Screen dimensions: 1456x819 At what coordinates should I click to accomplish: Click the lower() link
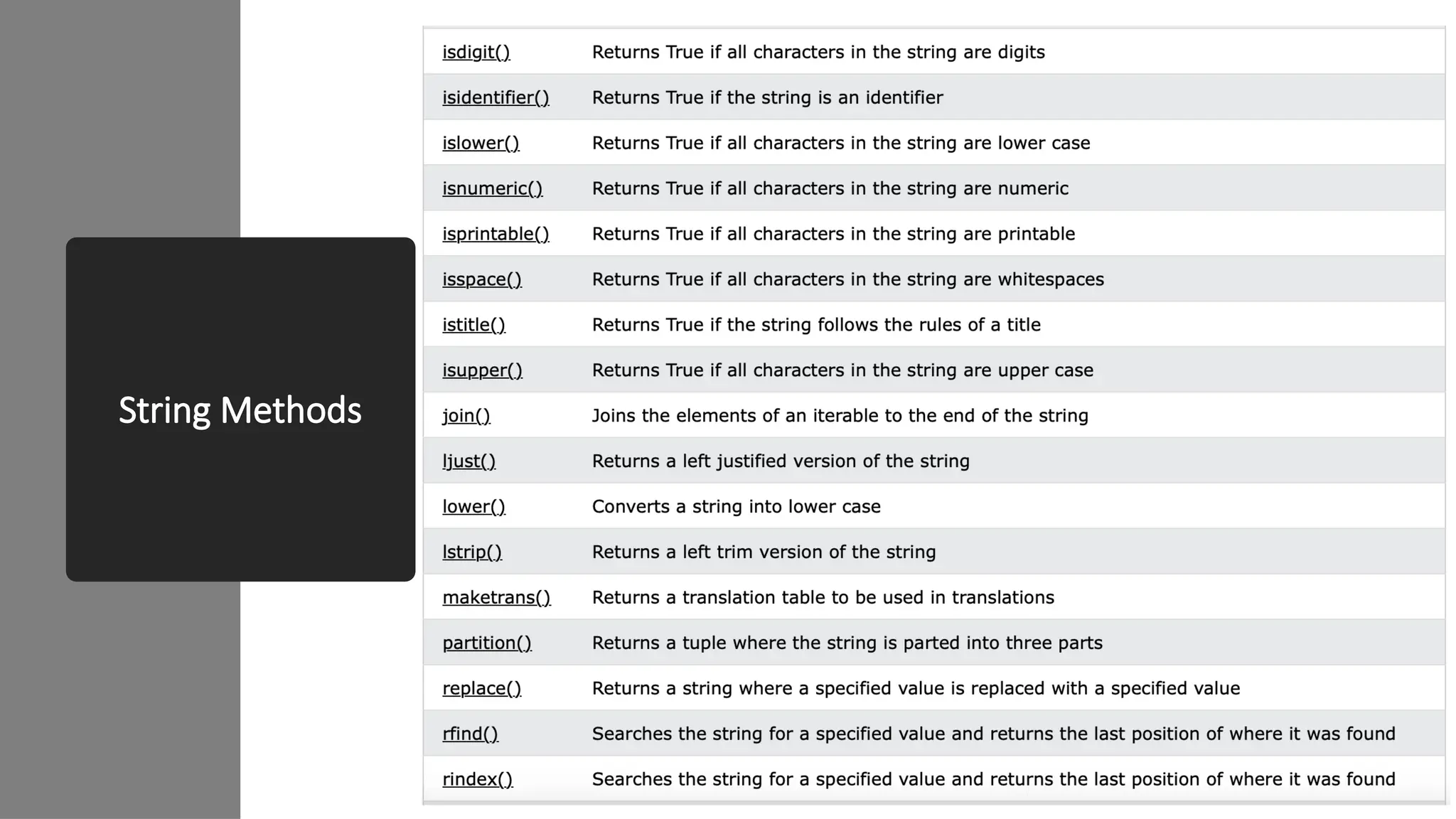click(x=473, y=507)
